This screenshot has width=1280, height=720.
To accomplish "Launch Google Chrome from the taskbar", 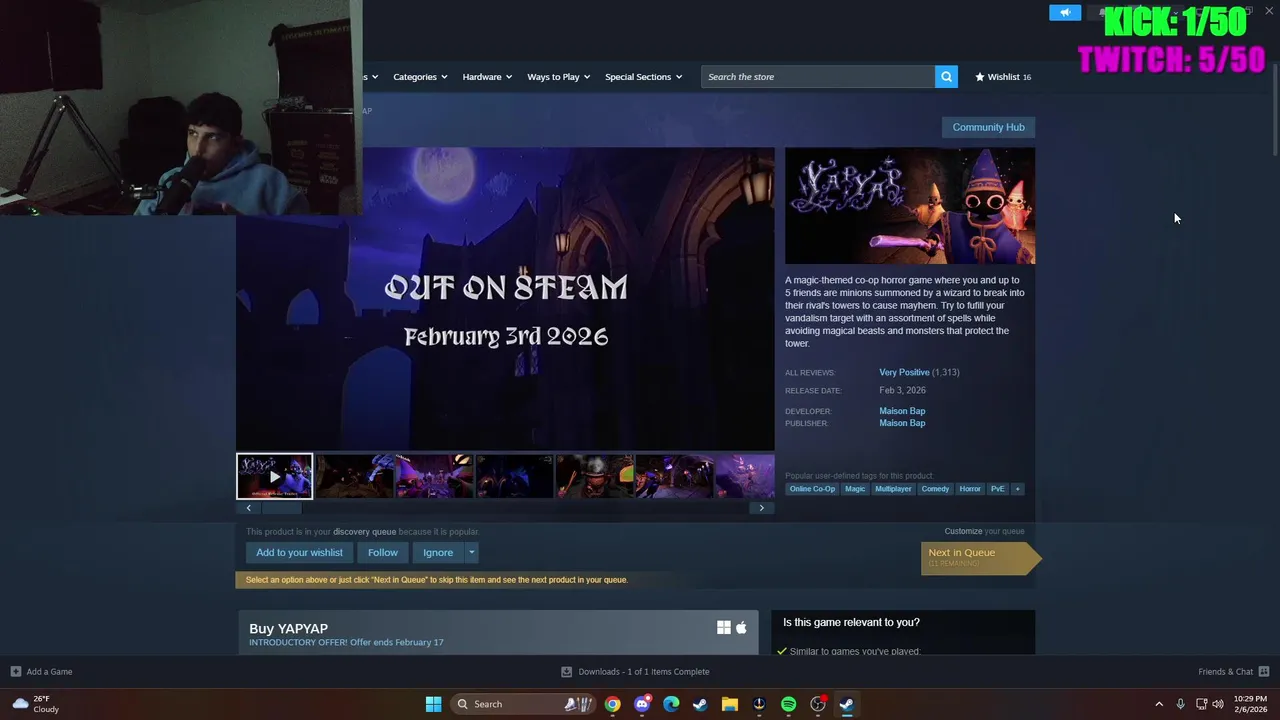I will click(x=612, y=704).
